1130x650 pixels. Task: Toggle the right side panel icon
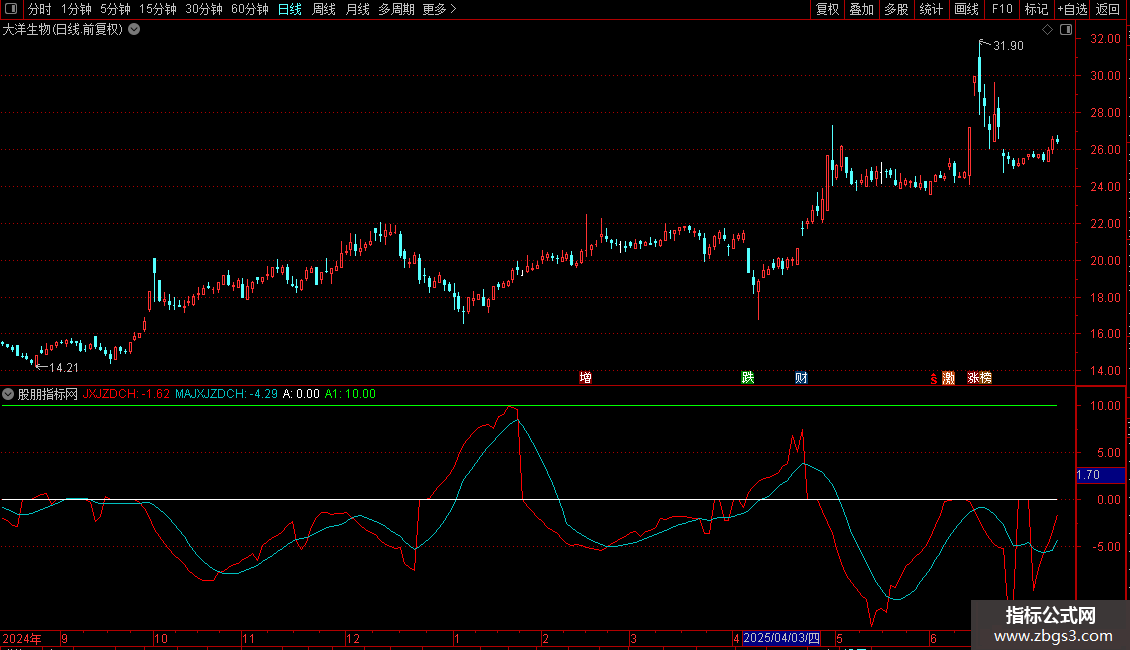[1066, 30]
